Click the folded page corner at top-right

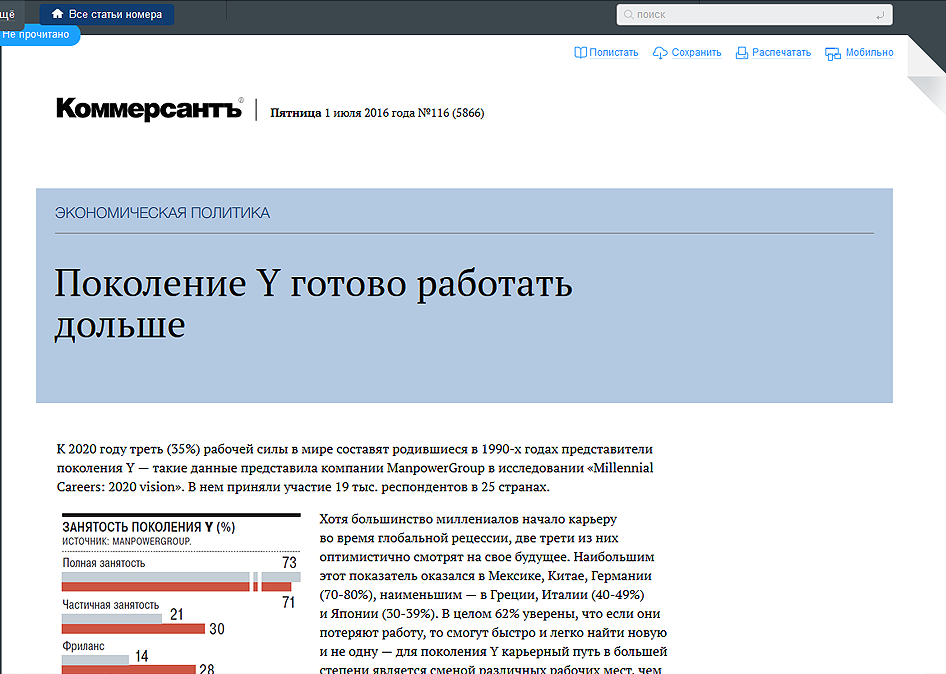click(925, 65)
